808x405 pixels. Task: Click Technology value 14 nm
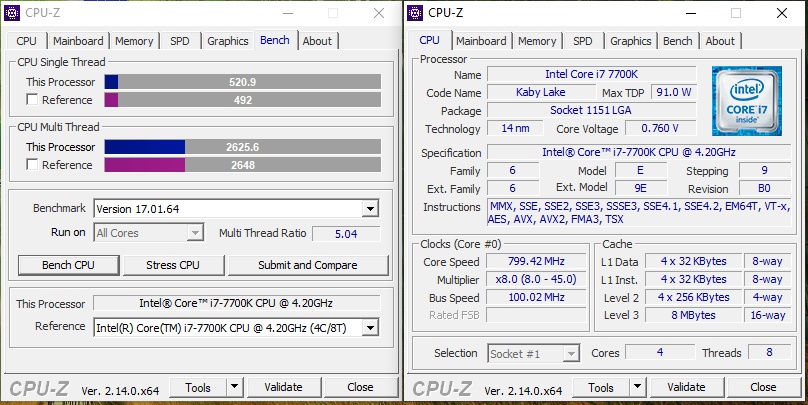pyautogui.click(x=515, y=128)
